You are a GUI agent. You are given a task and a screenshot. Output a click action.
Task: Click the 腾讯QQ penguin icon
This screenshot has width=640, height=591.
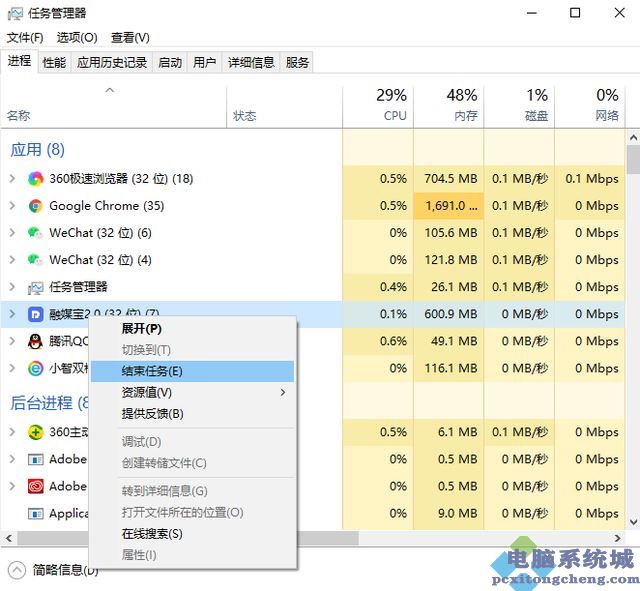tap(36, 341)
